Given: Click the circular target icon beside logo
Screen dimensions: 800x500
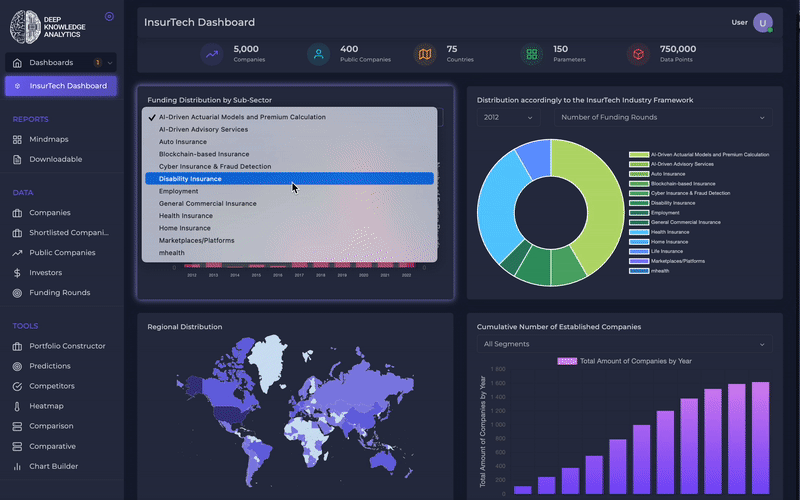Looking at the screenshot, I should (109, 16).
